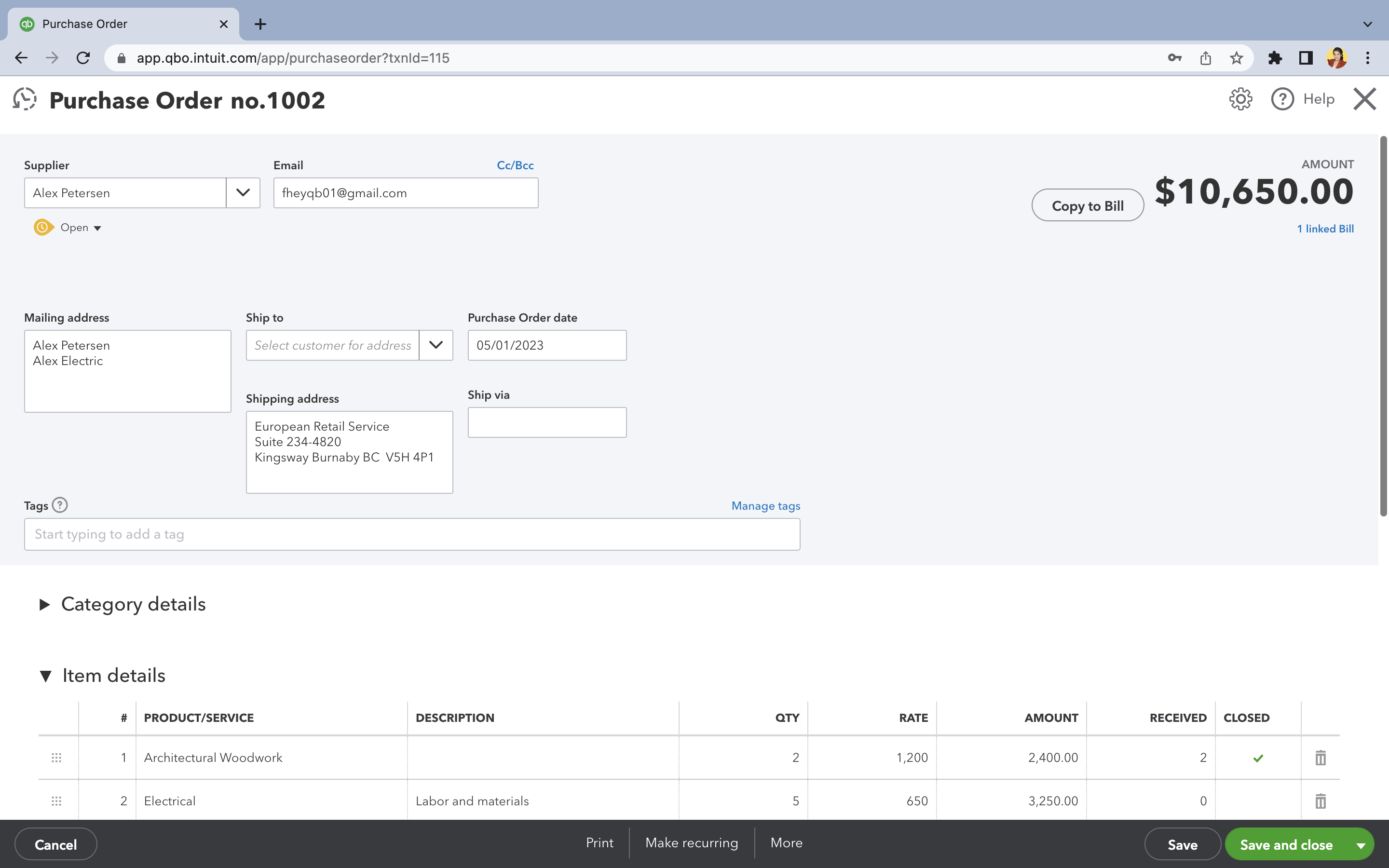This screenshot has width=1389, height=868.
Task: Click the Tags help info icon
Action: (60, 505)
